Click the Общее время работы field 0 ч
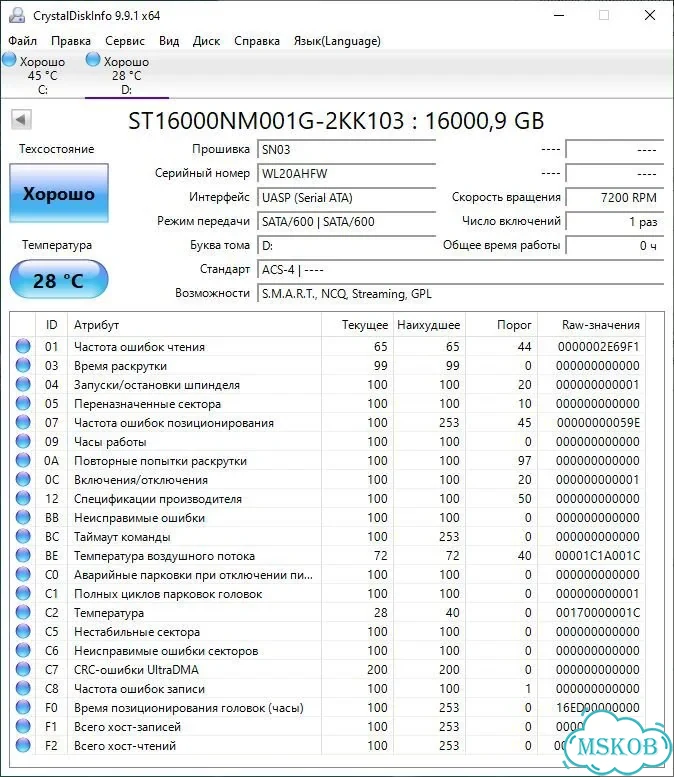Screen dimensions: 674x777 point(615,246)
